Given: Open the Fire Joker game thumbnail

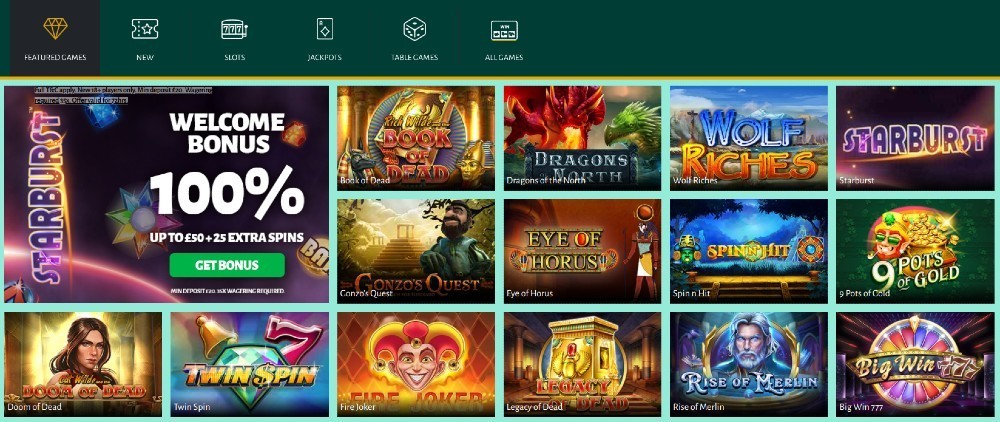Looking at the screenshot, I should [x=416, y=365].
